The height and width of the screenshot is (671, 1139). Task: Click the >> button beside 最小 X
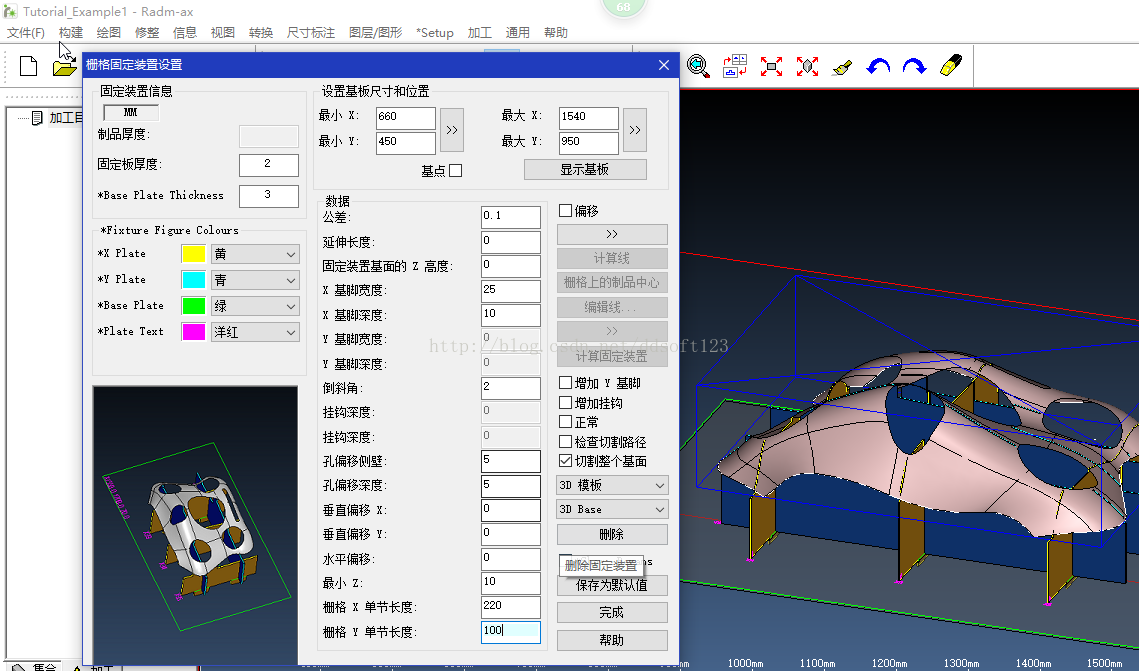(x=452, y=129)
